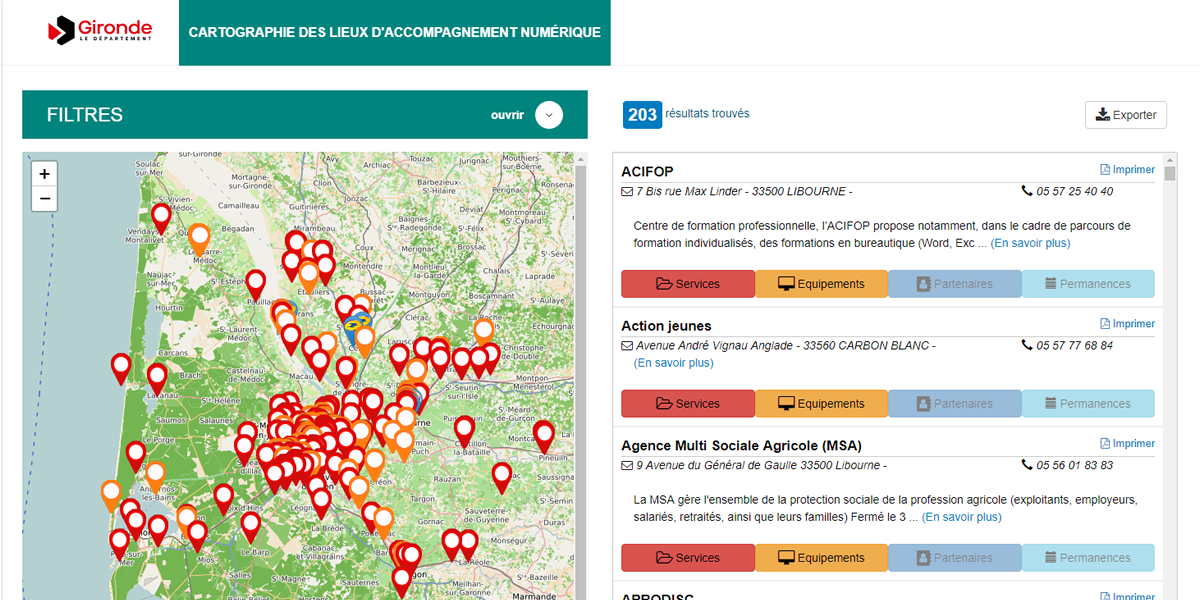Select the Cartographie des lieux d'accompagnement numérique tab
This screenshot has height=600, width=1200.
tap(394, 32)
